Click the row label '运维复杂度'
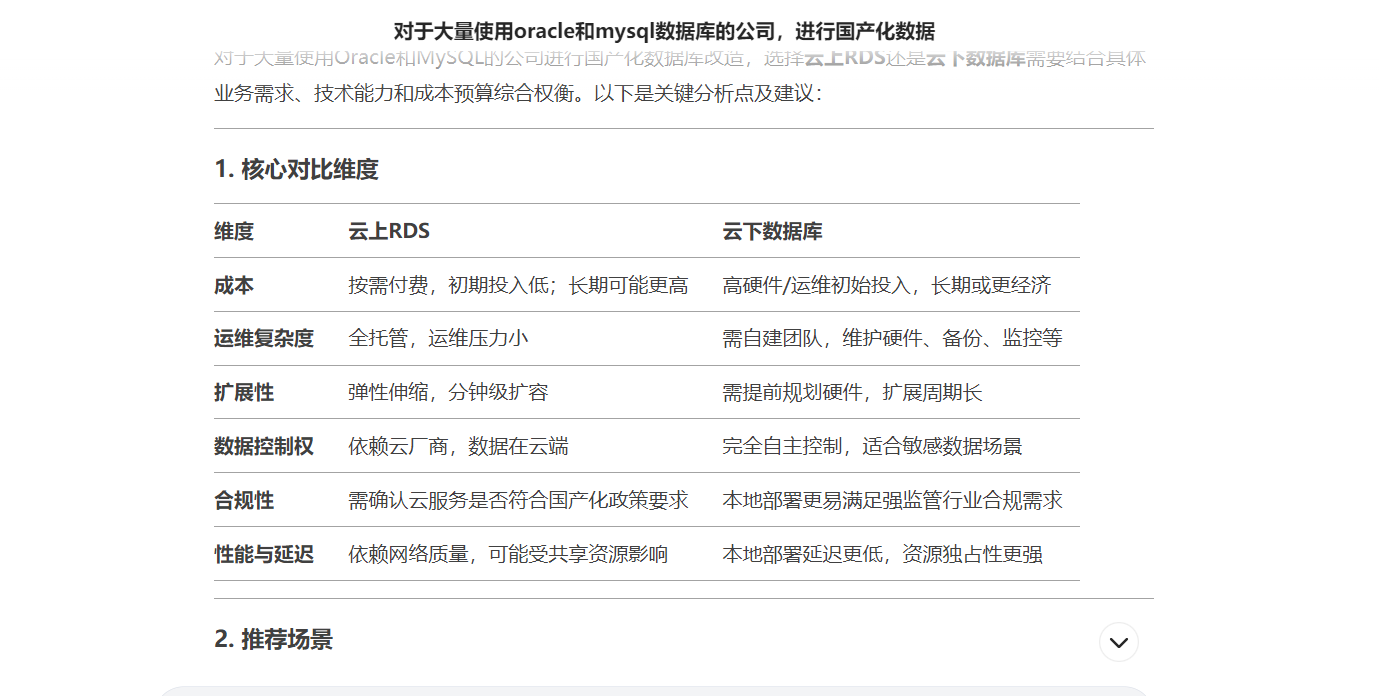The width and height of the screenshot is (1379, 696). click(264, 338)
